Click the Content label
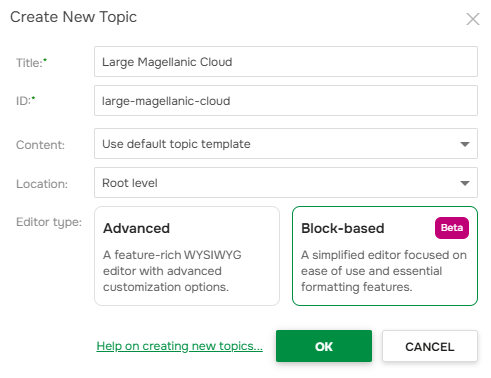The height and width of the screenshot is (378, 491). (x=40, y=145)
